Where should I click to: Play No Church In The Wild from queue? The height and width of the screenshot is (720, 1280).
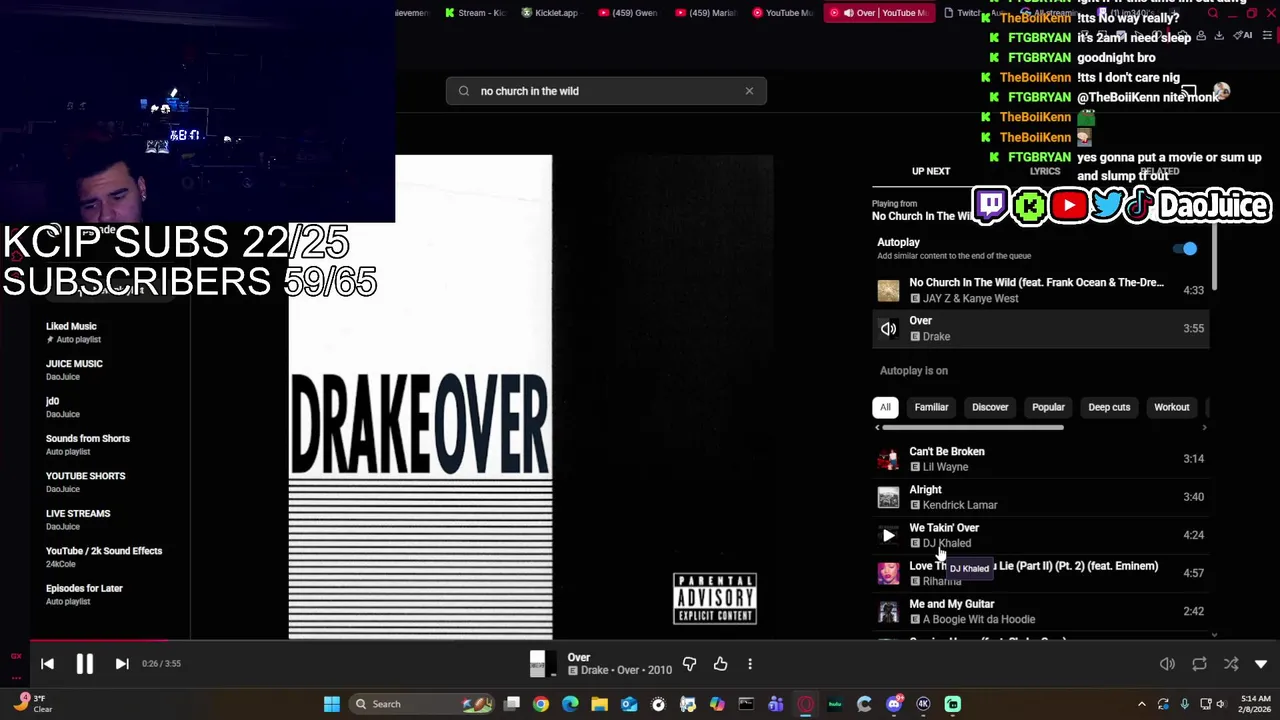[x=1040, y=290]
